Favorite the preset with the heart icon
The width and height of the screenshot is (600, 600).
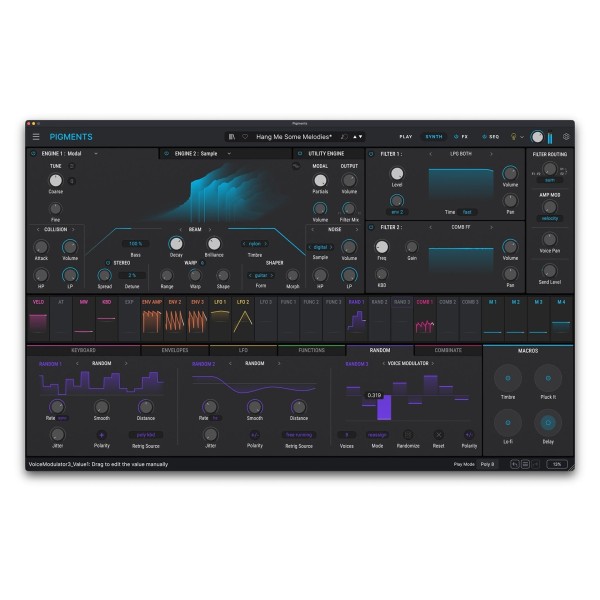pyautogui.click(x=245, y=137)
